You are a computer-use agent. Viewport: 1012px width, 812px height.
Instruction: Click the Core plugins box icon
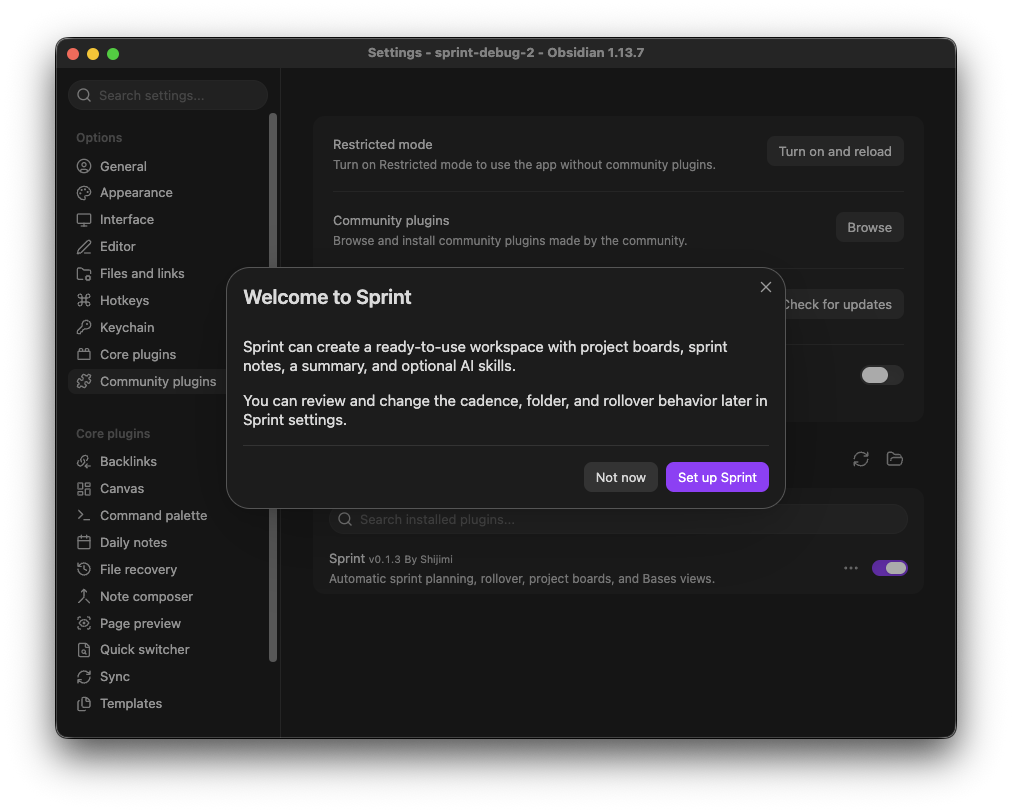[84, 354]
